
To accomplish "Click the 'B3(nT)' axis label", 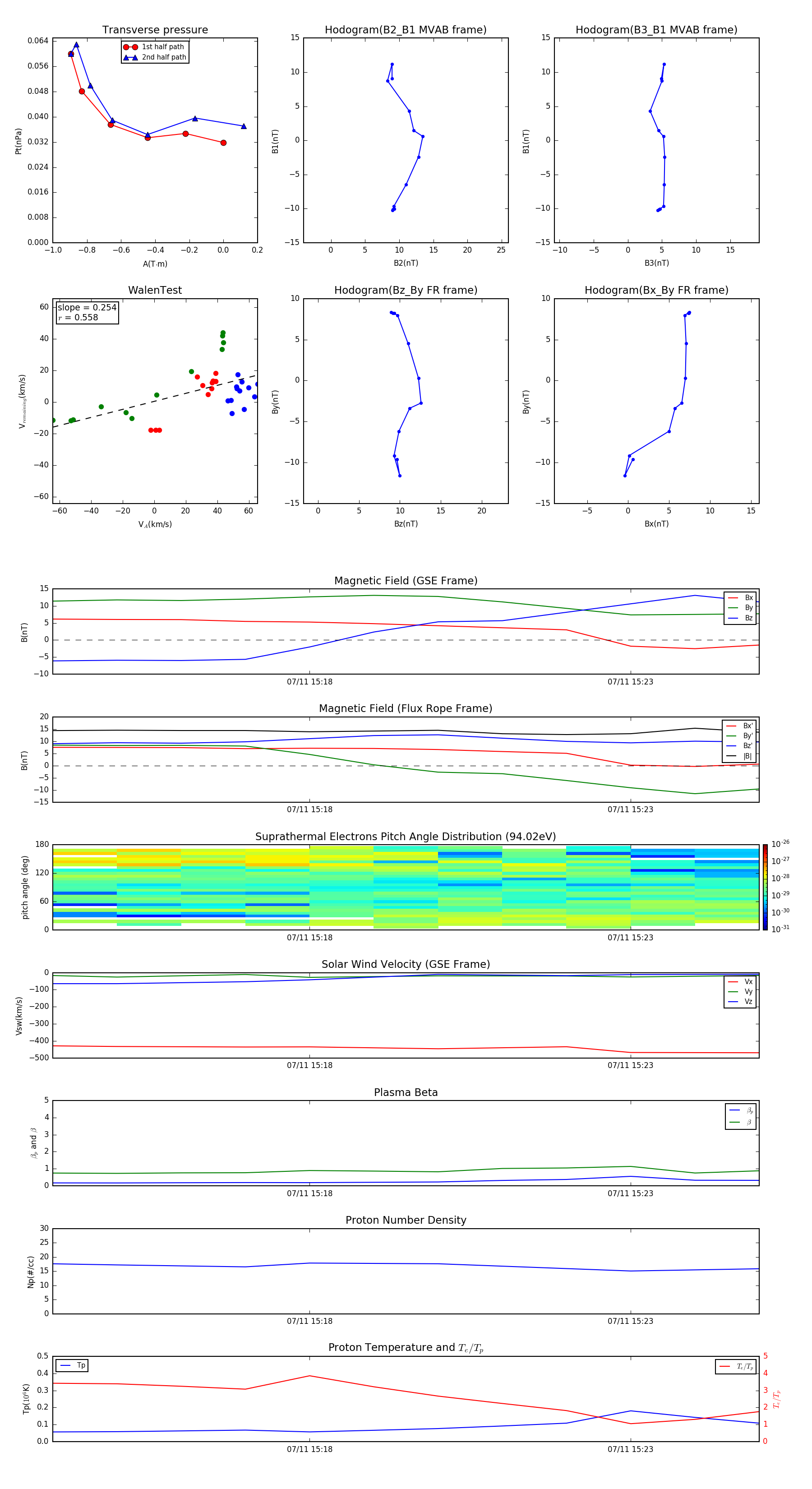I will pyautogui.click(x=656, y=263).
